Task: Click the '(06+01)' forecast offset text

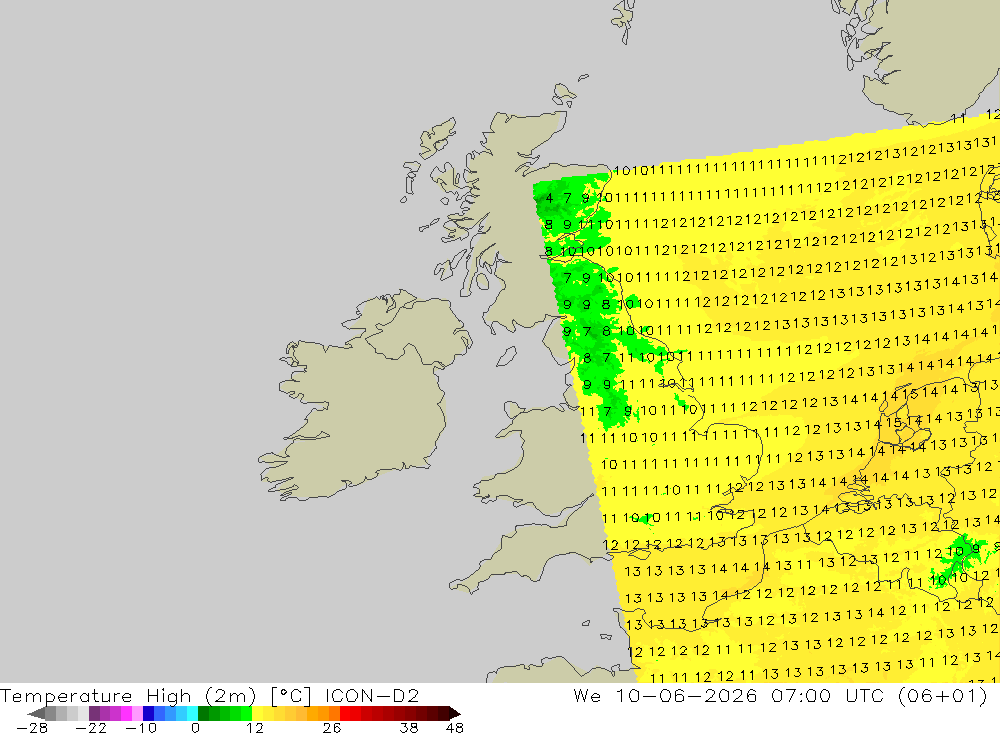Action: coord(943,695)
